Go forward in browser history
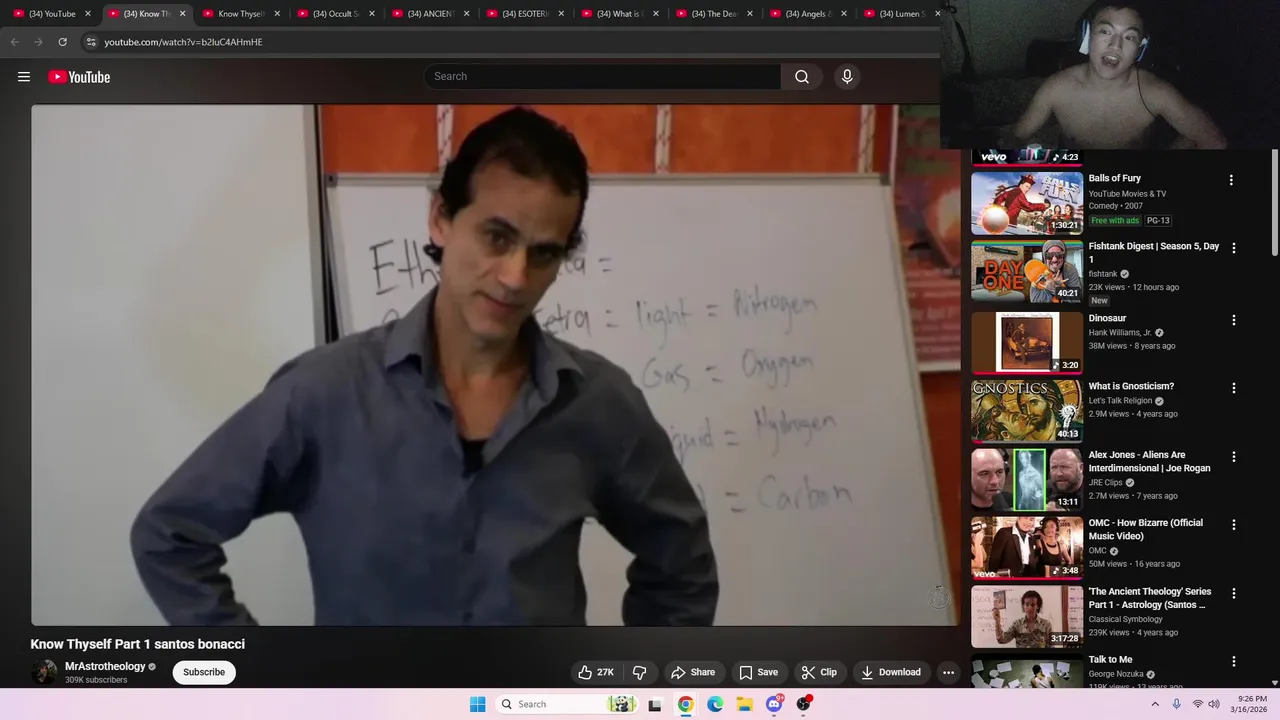The width and height of the screenshot is (1280, 720). pyautogui.click(x=38, y=42)
